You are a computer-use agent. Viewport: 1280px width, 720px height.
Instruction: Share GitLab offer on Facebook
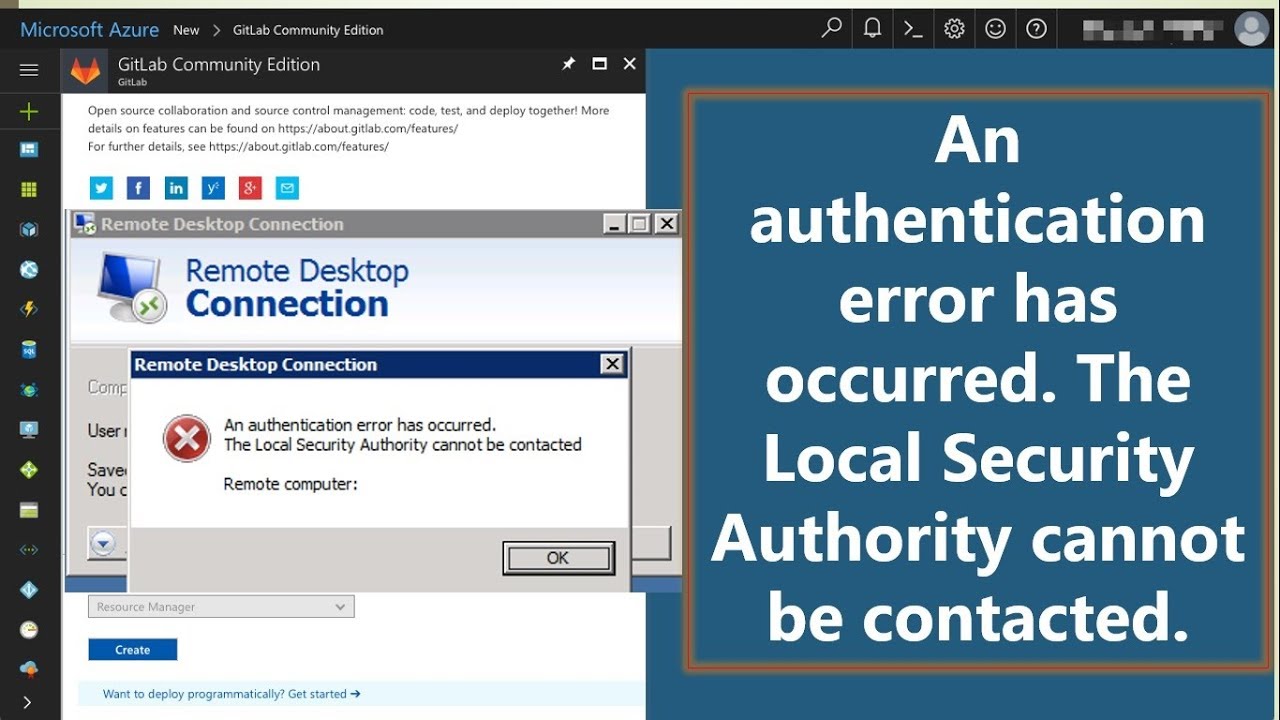[138, 188]
